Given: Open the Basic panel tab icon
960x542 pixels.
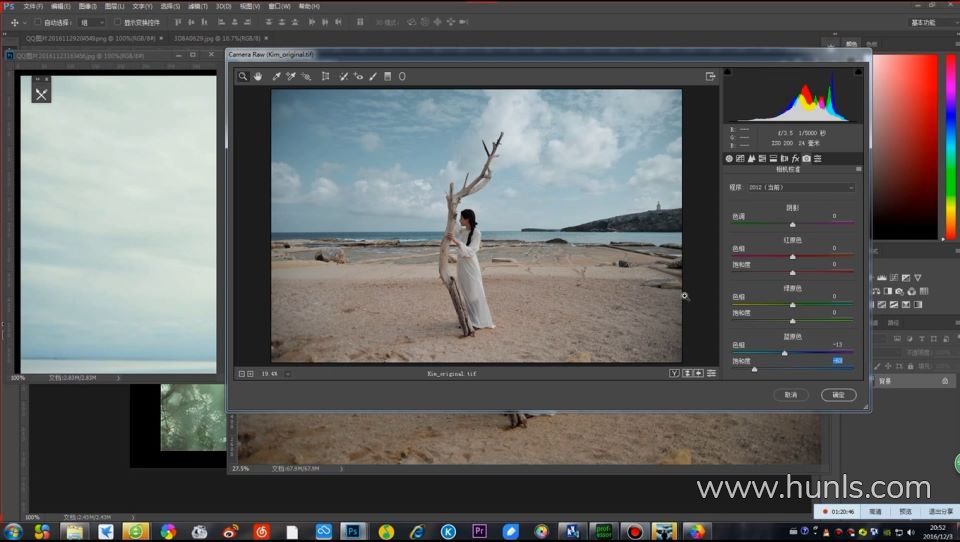Looking at the screenshot, I should (x=729, y=159).
